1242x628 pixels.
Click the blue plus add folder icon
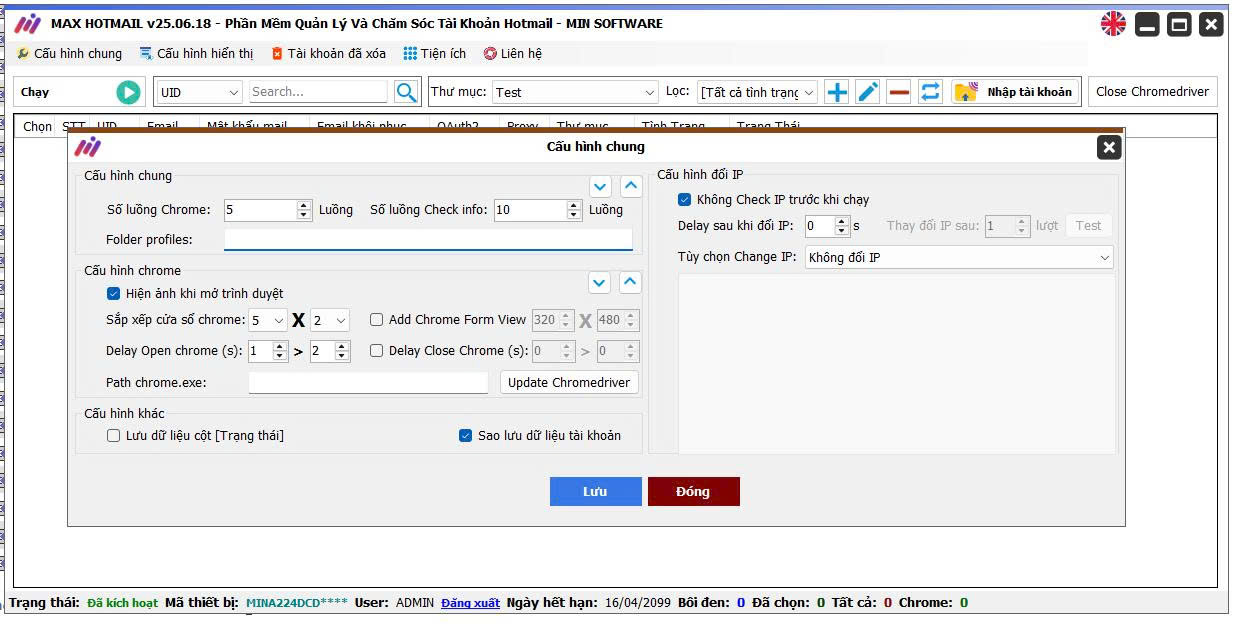coord(837,92)
